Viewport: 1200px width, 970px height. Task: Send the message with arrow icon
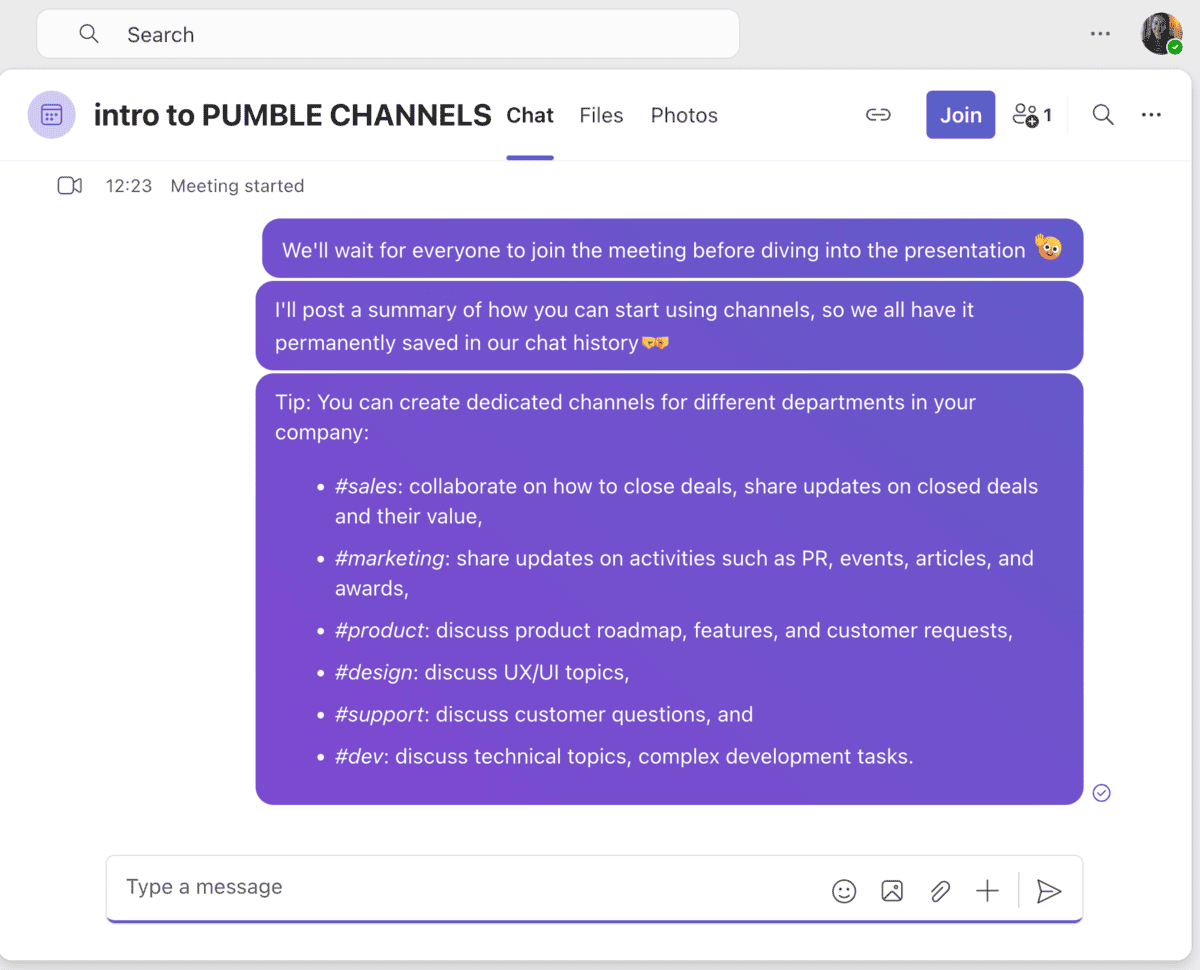tap(1049, 891)
